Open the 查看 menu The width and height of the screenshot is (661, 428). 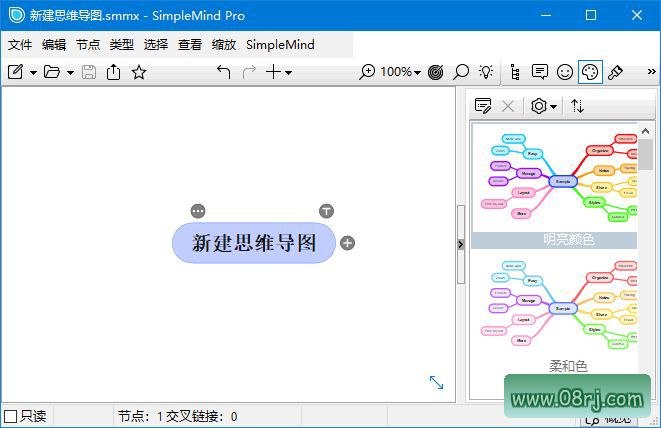click(190, 44)
